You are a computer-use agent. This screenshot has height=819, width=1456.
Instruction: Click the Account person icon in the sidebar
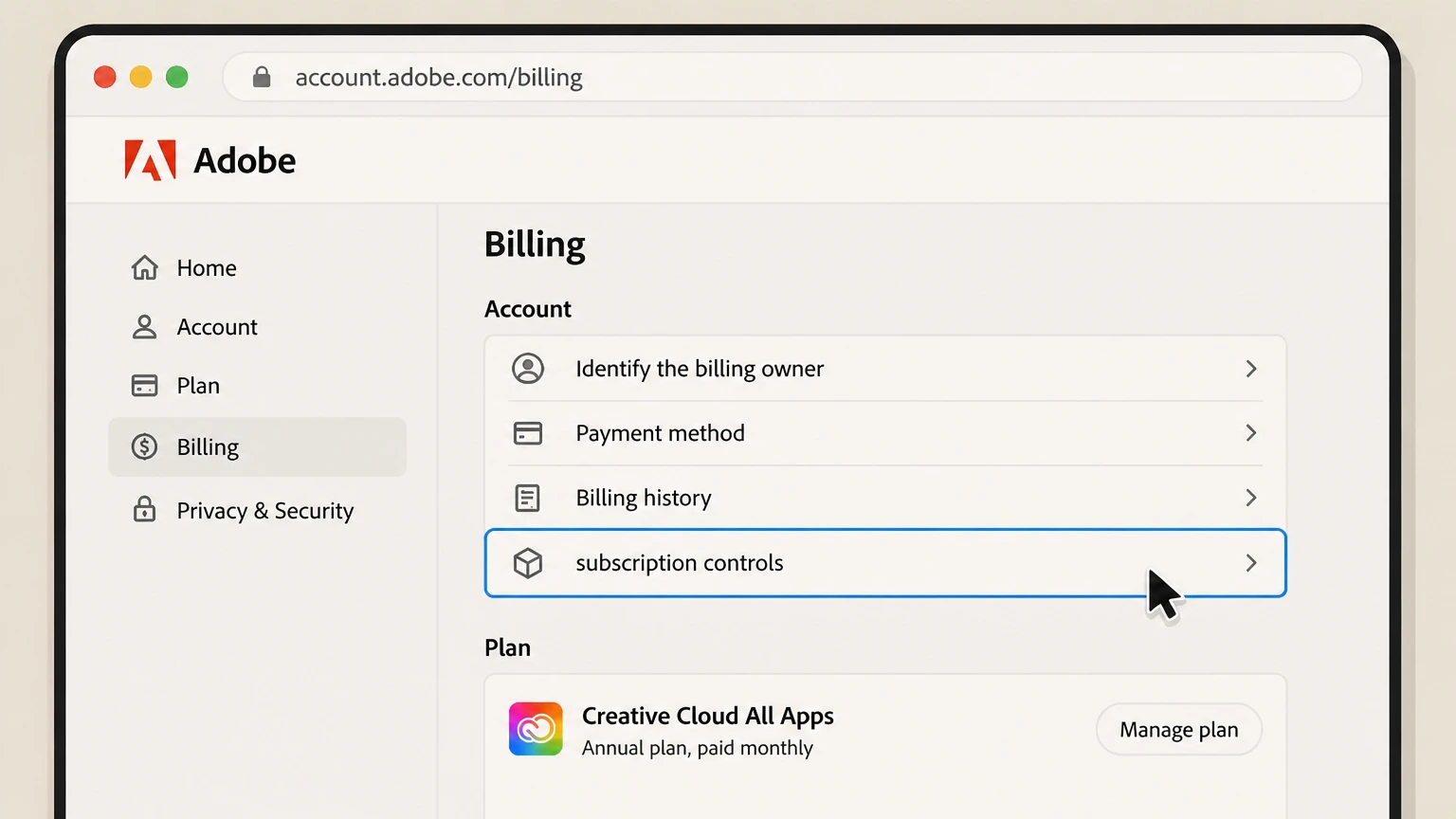pyautogui.click(x=144, y=327)
